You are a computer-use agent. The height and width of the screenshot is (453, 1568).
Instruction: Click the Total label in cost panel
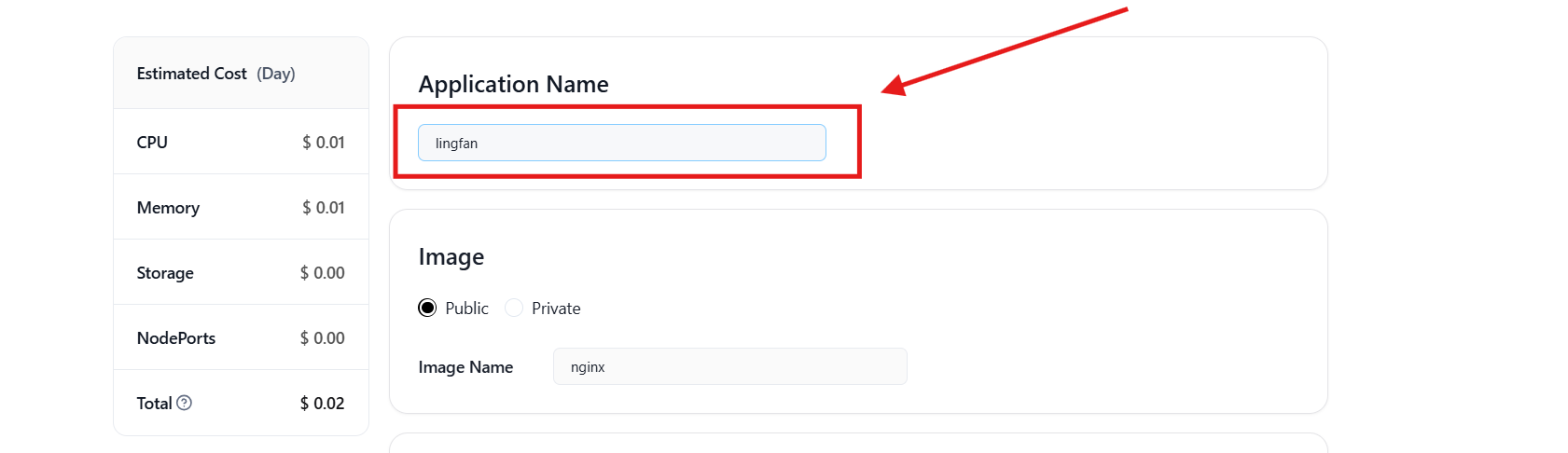click(155, 404)
